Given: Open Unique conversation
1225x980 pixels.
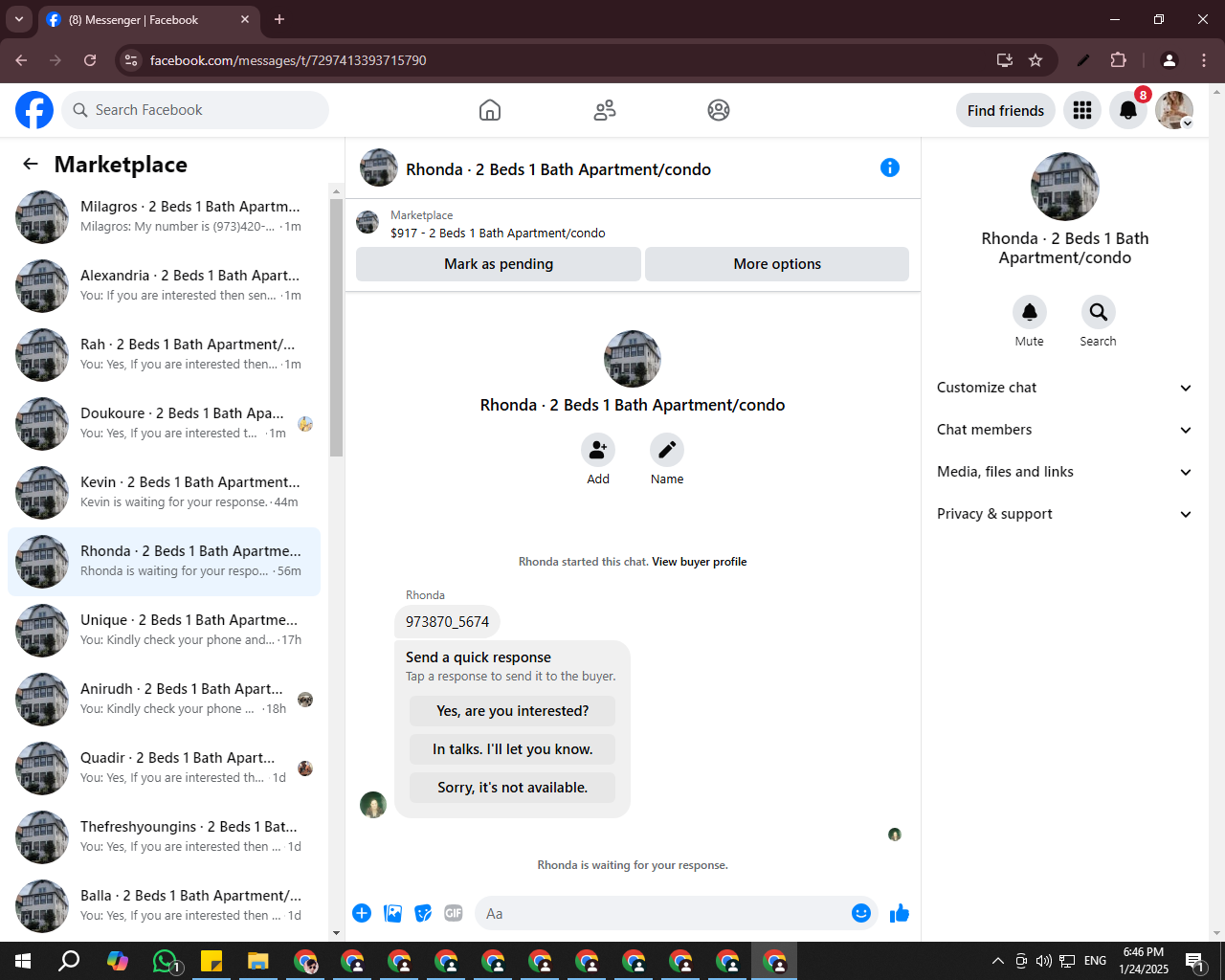Looking at the screenshot, I should click(164, 631).
